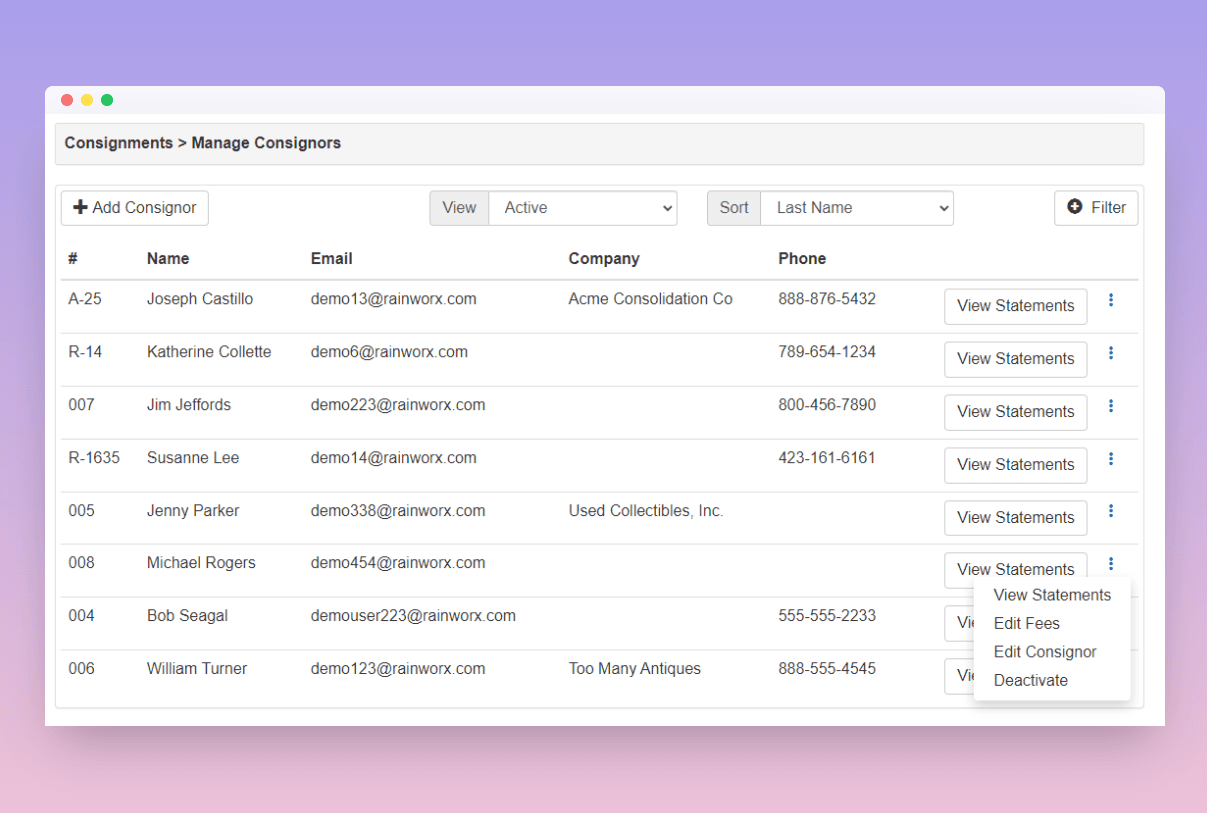
Task: Open the three-dot menu for Jim Jeffords
Action: pyautogui.click(x=1111, y=406)
